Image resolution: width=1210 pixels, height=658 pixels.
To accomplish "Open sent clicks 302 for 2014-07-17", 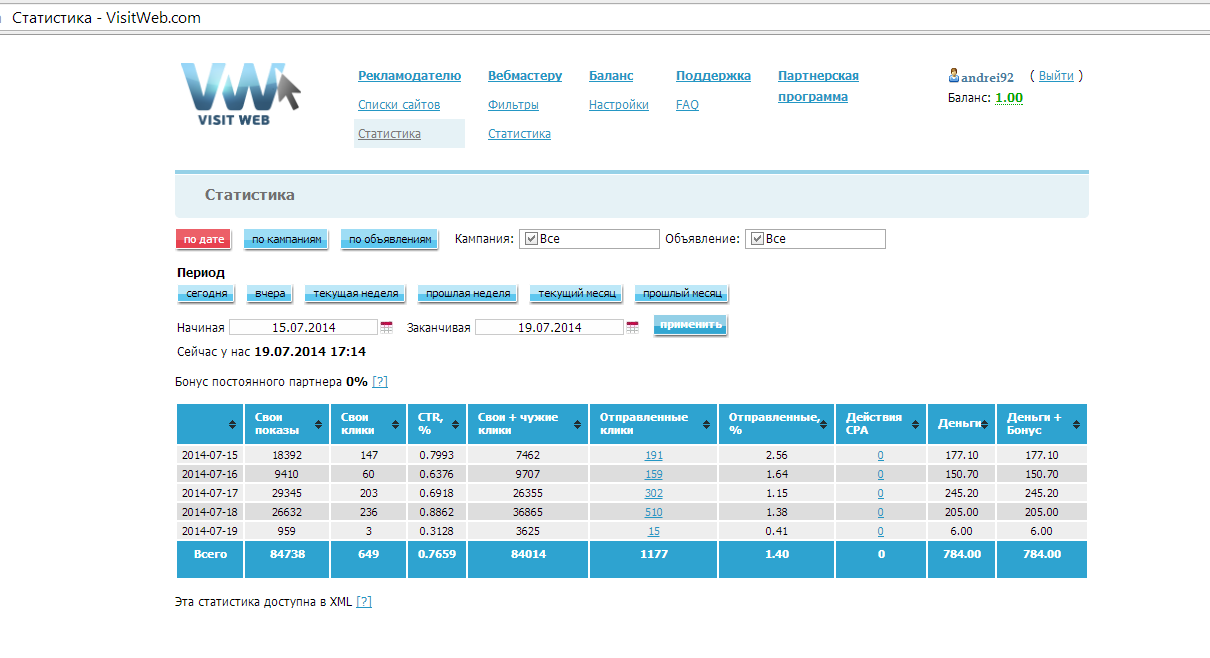I will (653, 493).
